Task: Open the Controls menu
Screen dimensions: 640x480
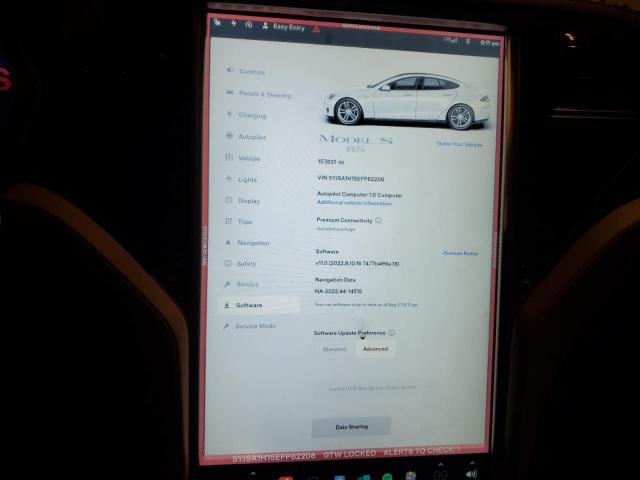Action: click(246, 71)
